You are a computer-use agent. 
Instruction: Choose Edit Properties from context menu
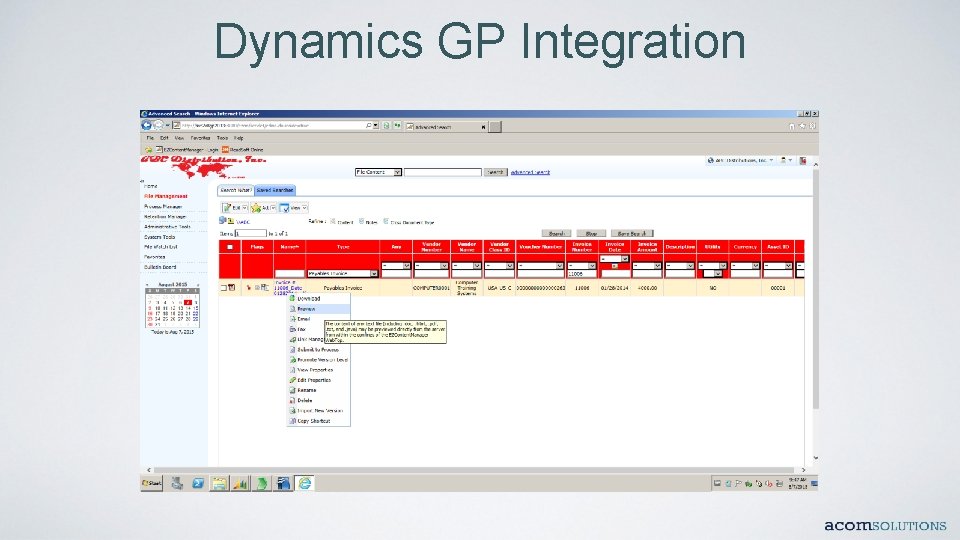pyautogui.click(x=318, y=380)
